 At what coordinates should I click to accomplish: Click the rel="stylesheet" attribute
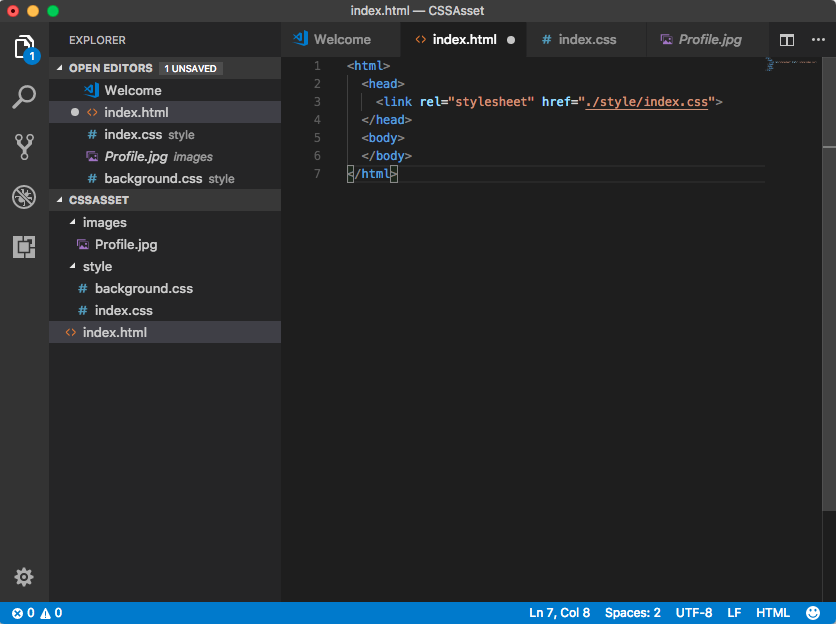tap(477, 101)
